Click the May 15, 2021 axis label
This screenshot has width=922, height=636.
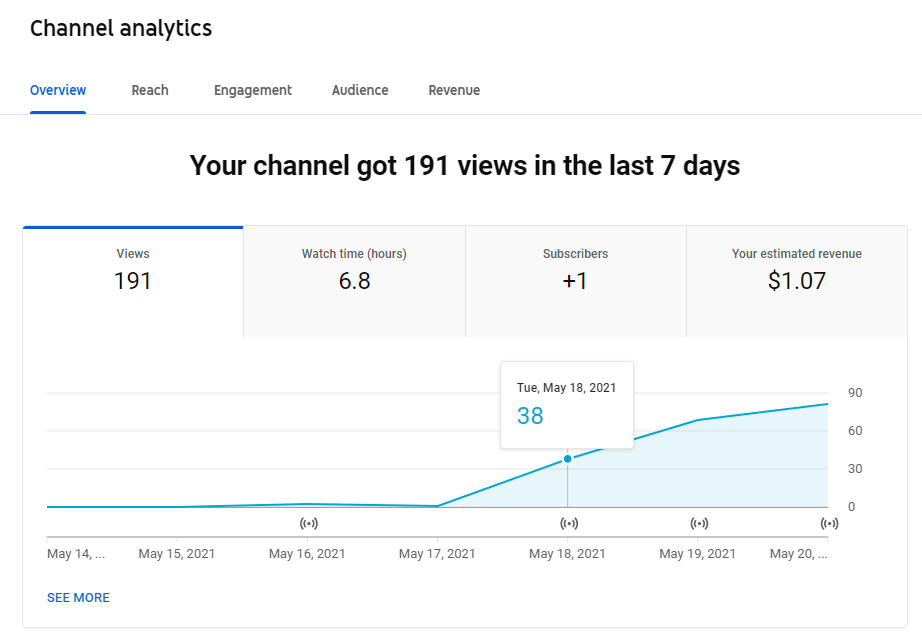pyautogui.click(x=176, y=554)
